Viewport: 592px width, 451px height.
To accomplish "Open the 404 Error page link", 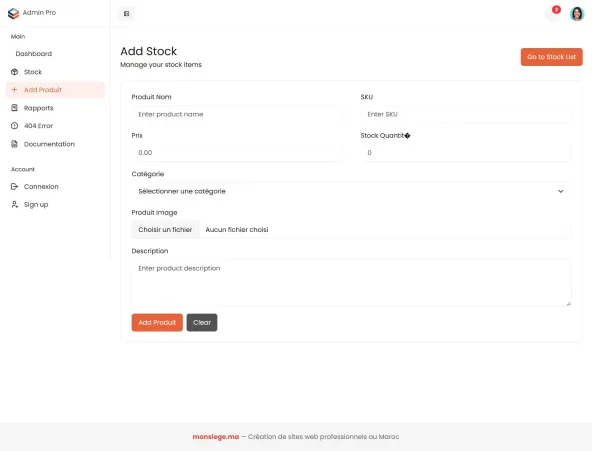I will (56, 126).
